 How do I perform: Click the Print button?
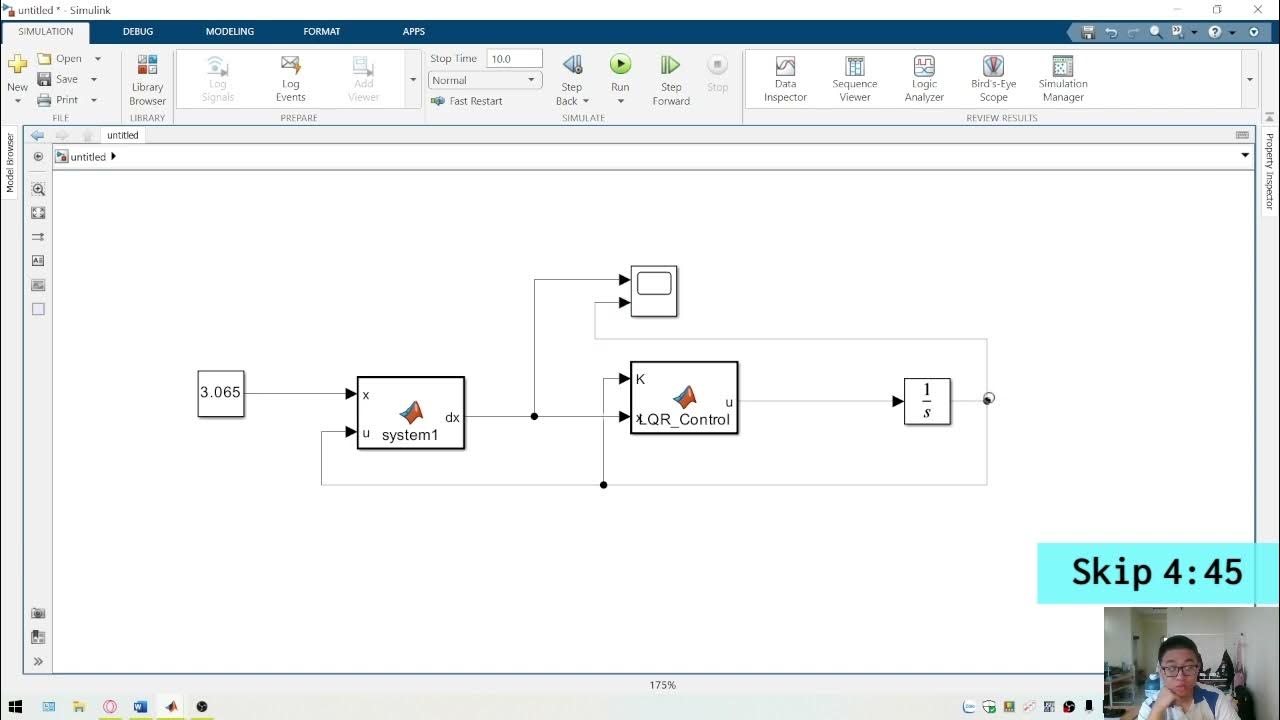pyautogui.click(x=58, y=100)
